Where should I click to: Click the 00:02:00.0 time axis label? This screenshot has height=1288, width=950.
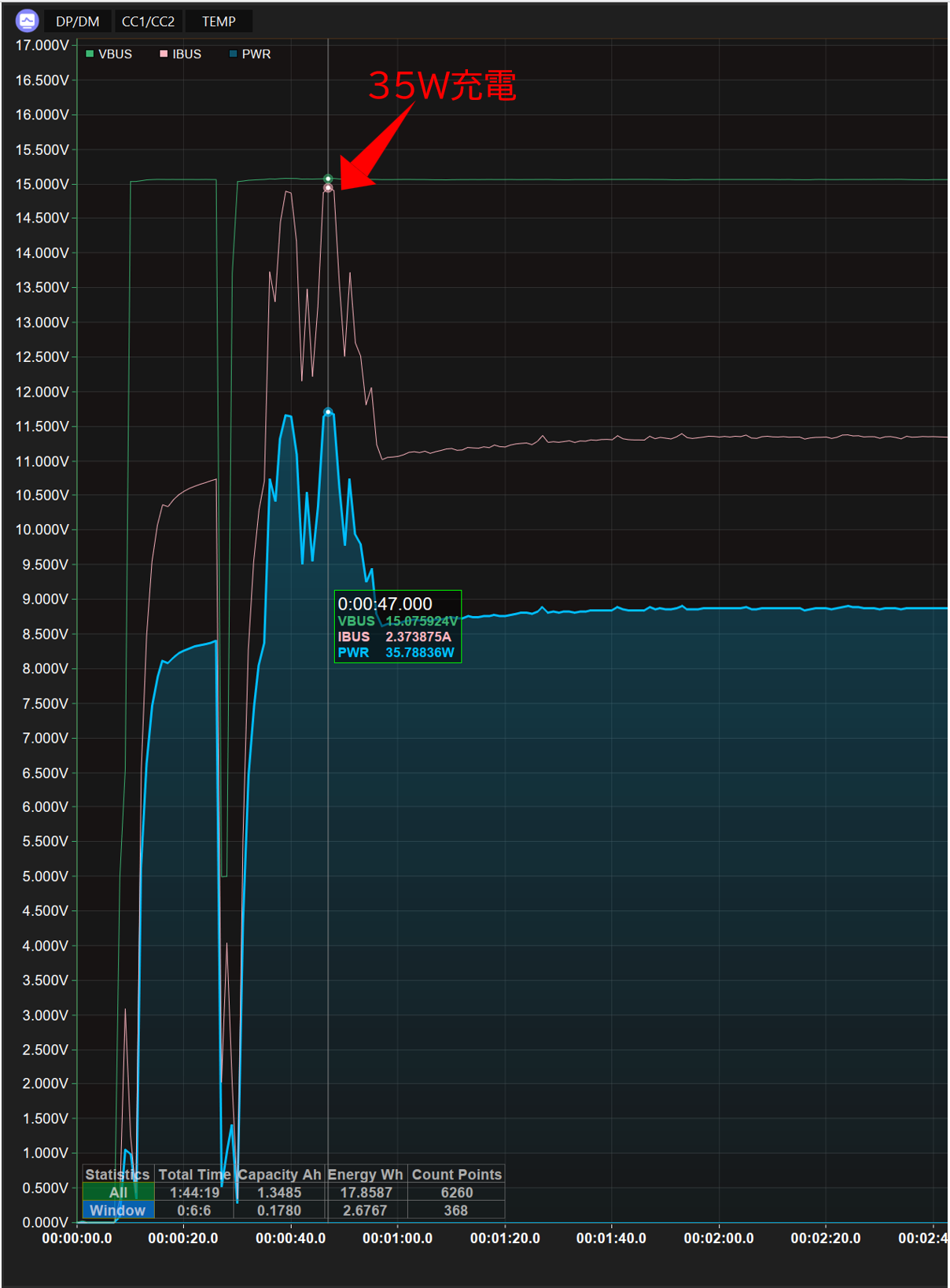[x=719, y=1238]
